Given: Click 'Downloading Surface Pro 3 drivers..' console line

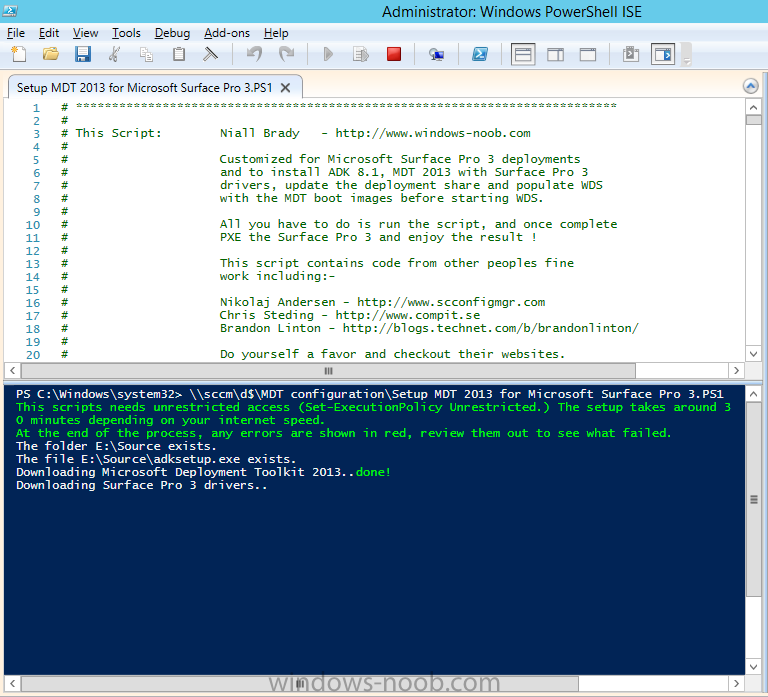Looking at the screenshot, I should [142, 485].
